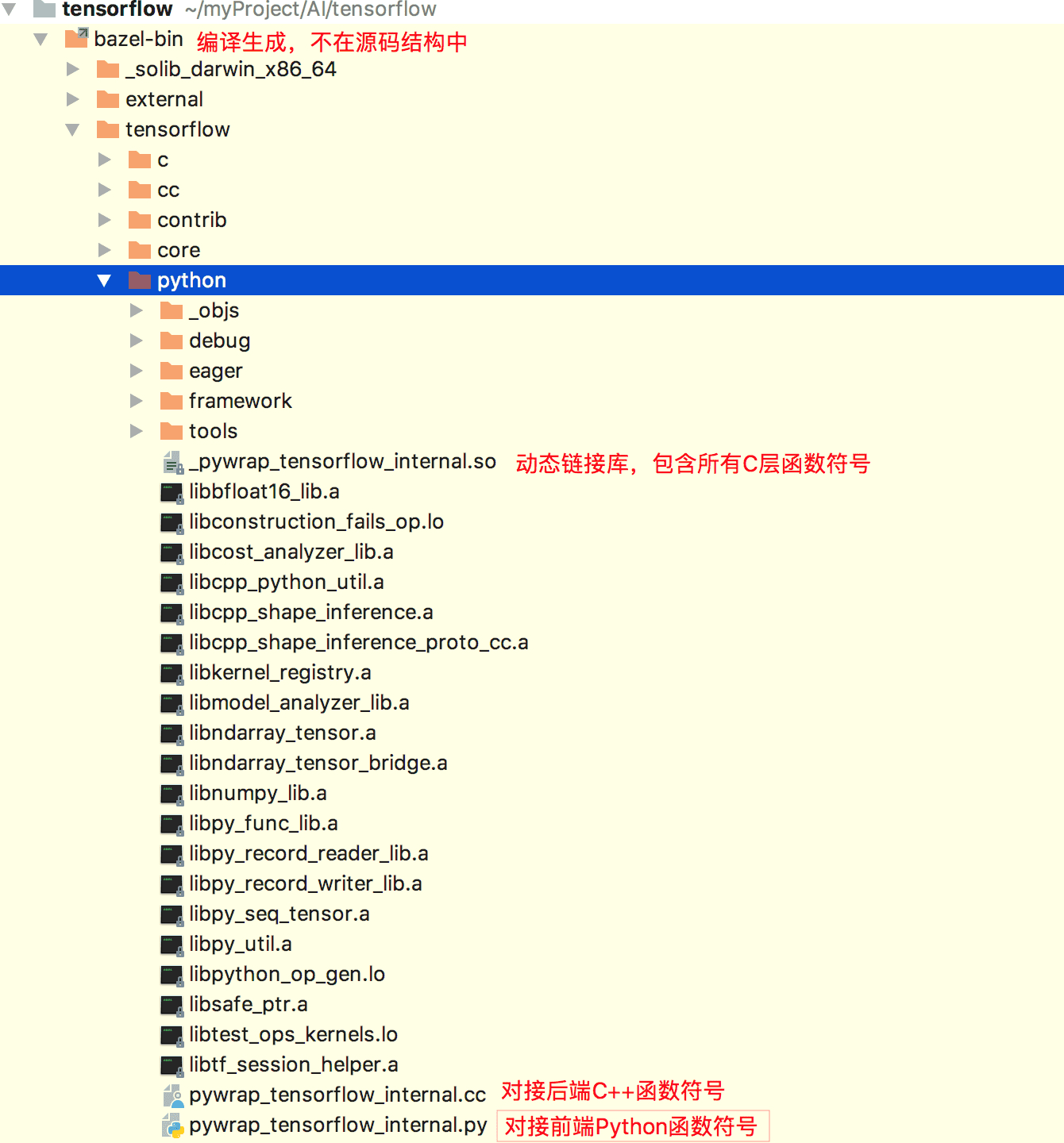Click the eager folder icon
This screenshot has width=1064, height=1143.
click(172, 371)
